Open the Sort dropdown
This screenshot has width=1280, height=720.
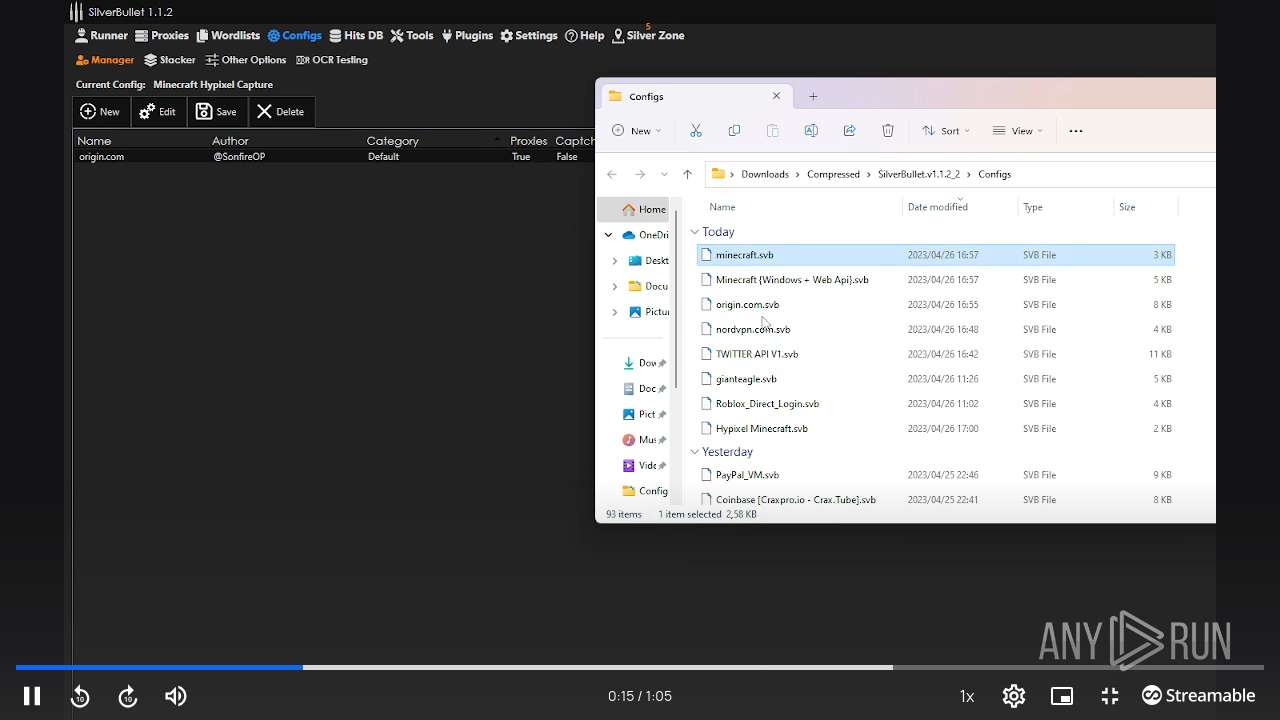point(945,131)
